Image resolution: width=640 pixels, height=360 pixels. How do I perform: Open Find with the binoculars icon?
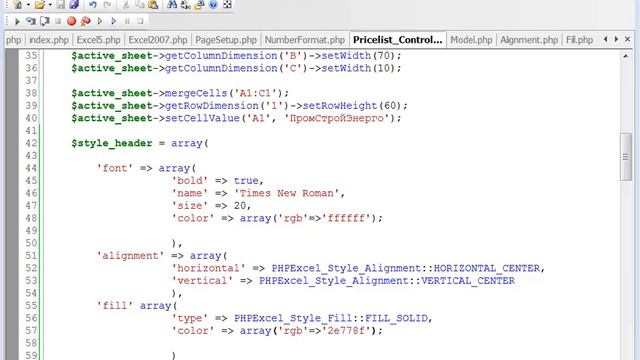[x=172, y=5]
